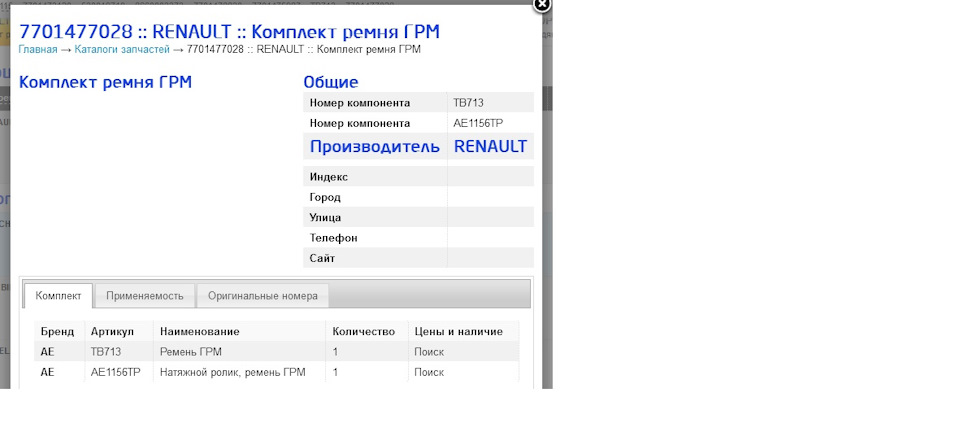Click Поиск link for AE1156TP row
This screenshot has height=441, width=960.
[429, 372]
